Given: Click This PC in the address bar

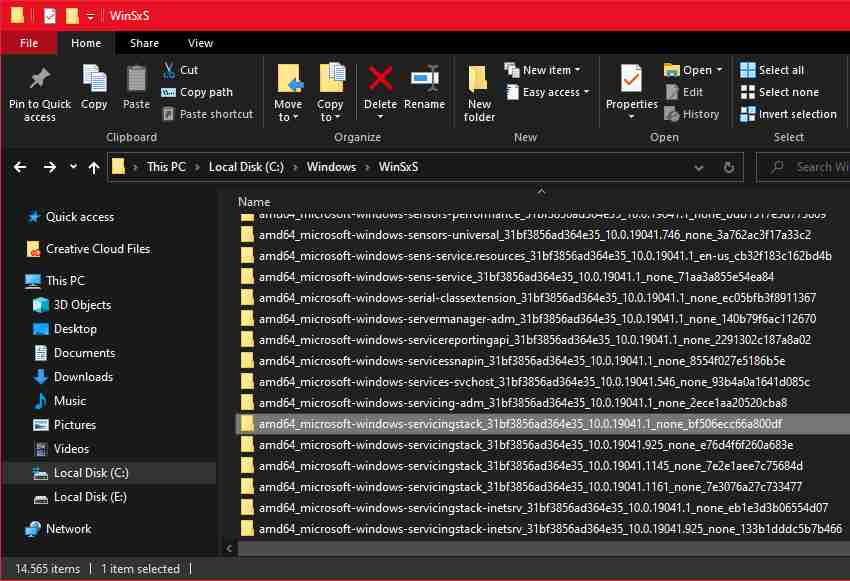Looking at the screenshot, I should [166, 167].
